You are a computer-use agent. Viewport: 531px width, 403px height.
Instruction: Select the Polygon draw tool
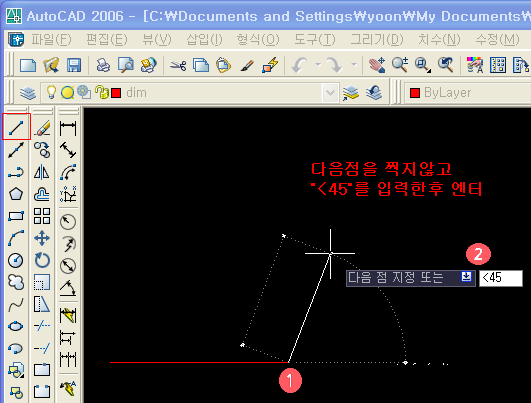click(x=16, y=194)
